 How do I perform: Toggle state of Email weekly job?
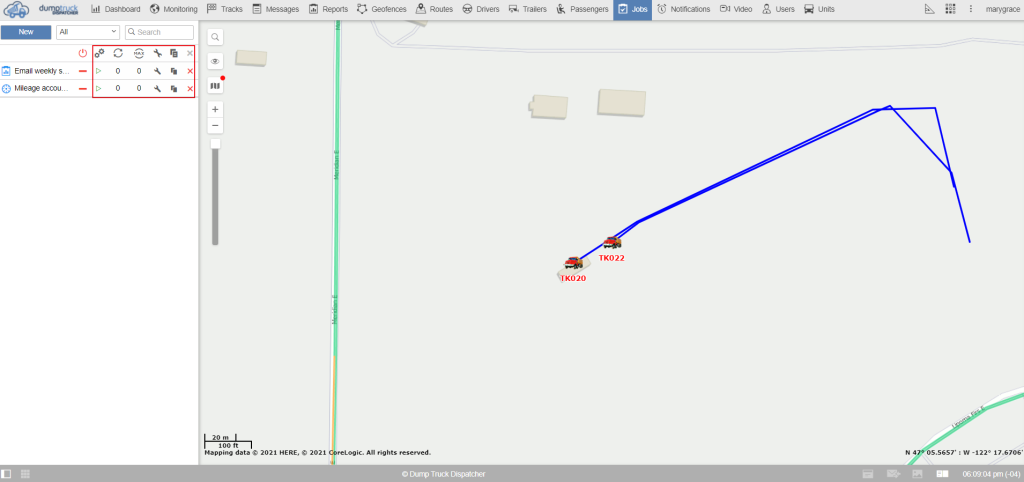(83, 71)
